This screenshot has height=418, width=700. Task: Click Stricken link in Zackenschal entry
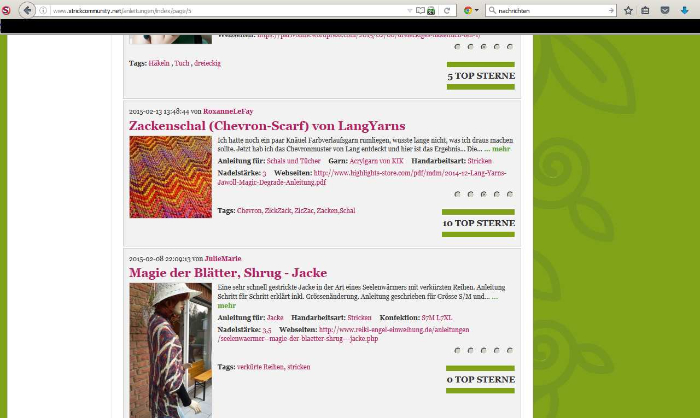pyautogui.click(x=480, y=161)
